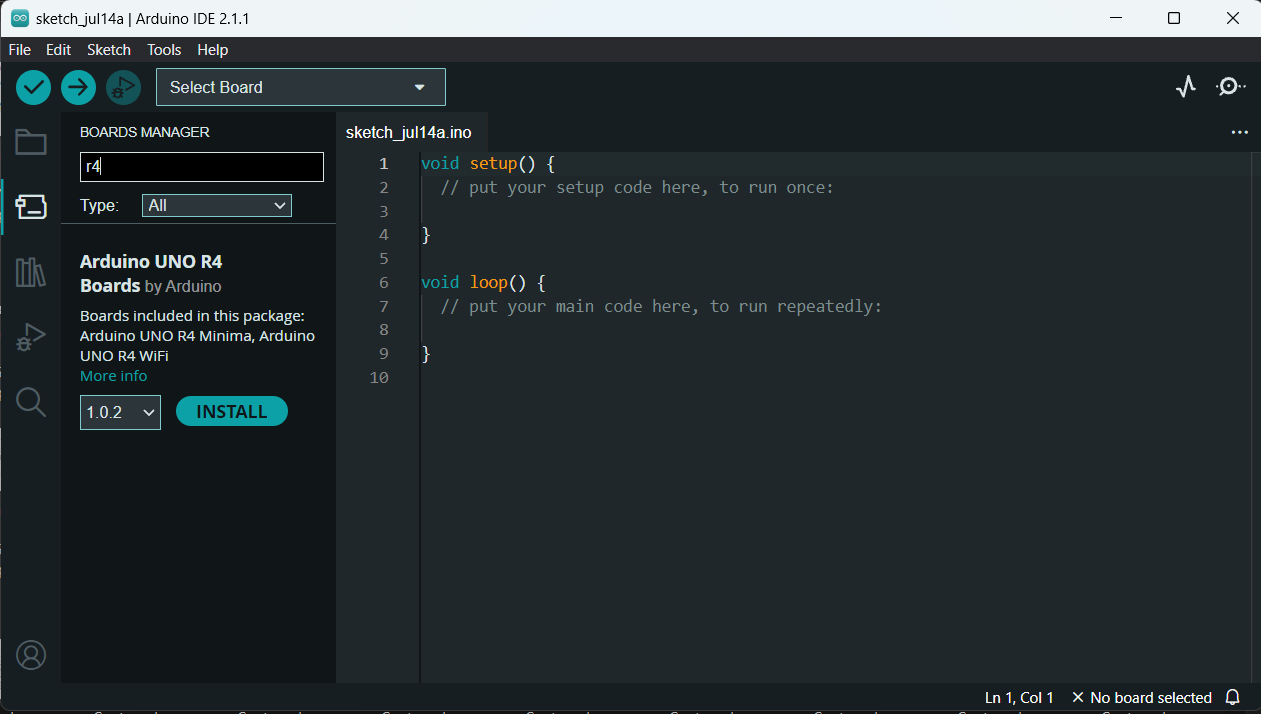This screenshot has height=714, width=1261.
Task: Toggle the Boards Manager sidebar icon
Action: click(31, 206)
